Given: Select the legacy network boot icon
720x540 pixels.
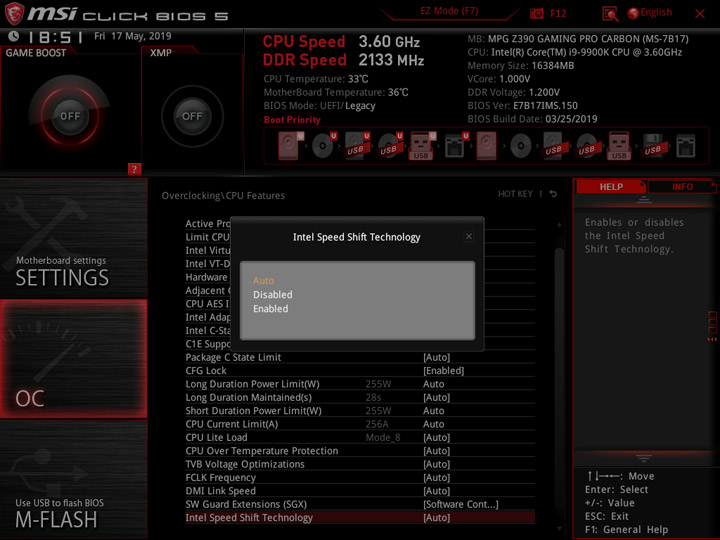Looking at the screenshot, I should [686, 146].
